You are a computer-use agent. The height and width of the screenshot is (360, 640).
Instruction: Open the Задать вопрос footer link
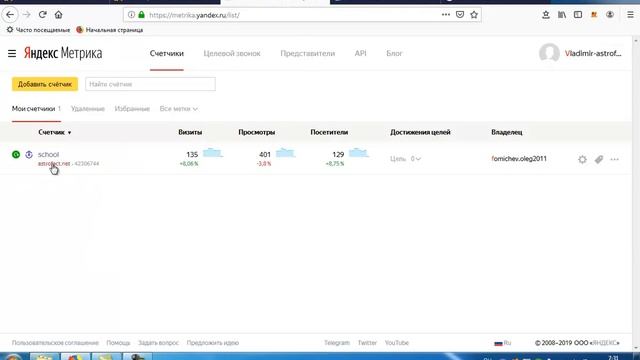[158, 343]
